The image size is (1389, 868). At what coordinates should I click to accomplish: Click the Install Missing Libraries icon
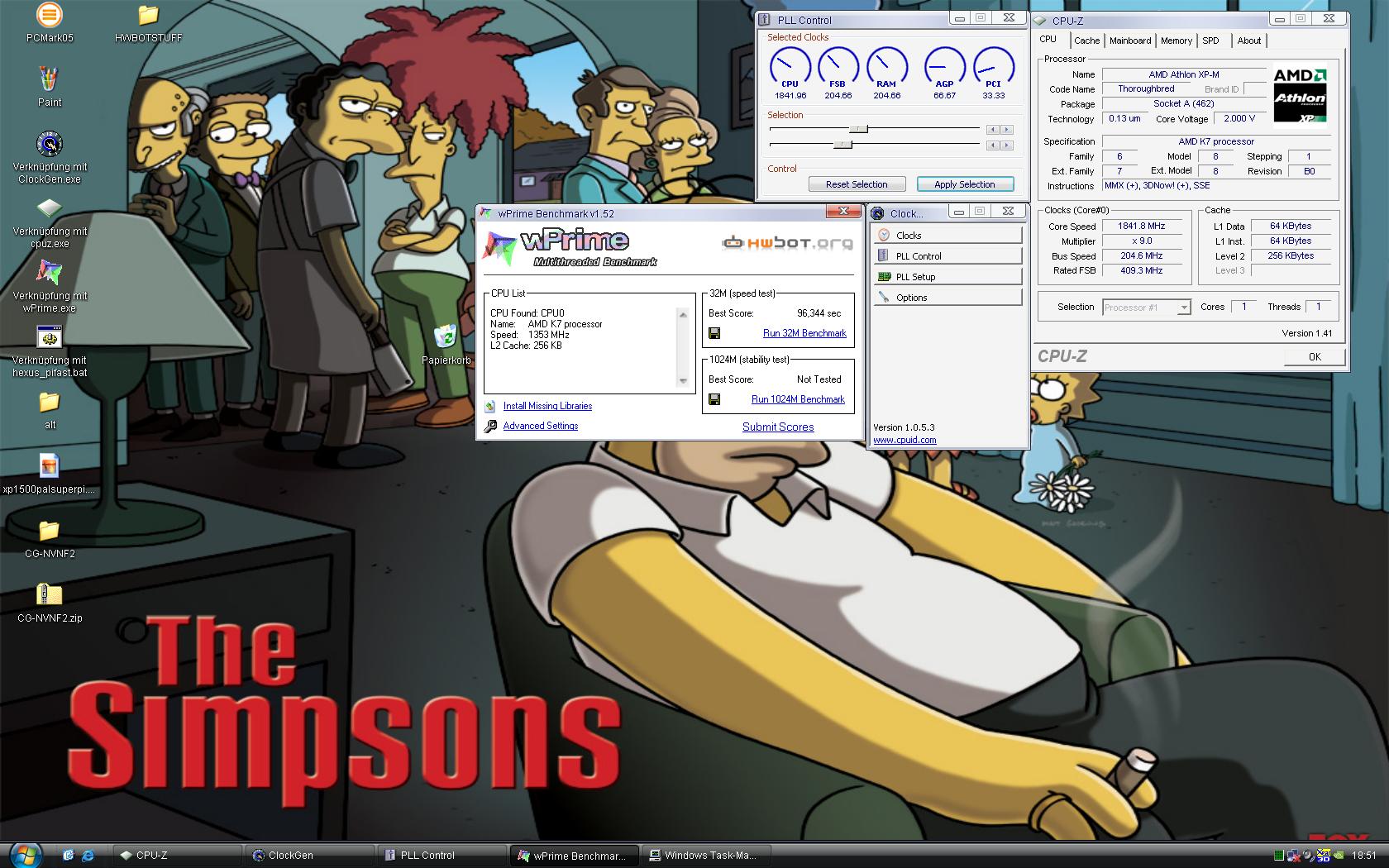click(490, 406)
